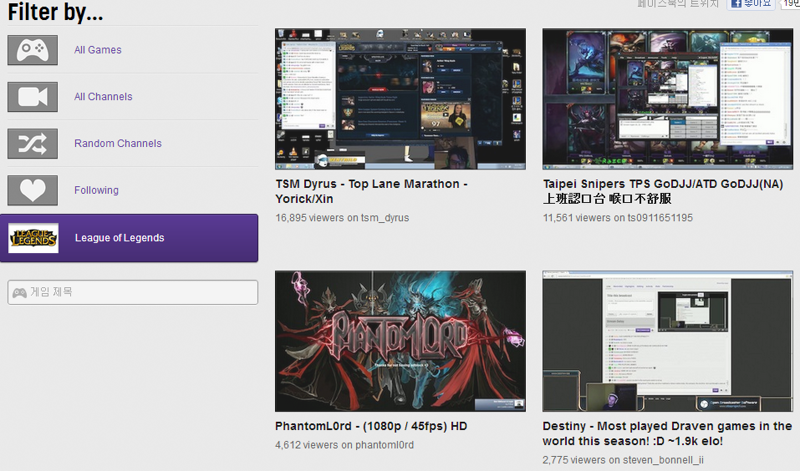The image size is (800, 471).
Task: Click the title TSM Dyrus - Top Lane Marathon
Action: coord(371,191)
